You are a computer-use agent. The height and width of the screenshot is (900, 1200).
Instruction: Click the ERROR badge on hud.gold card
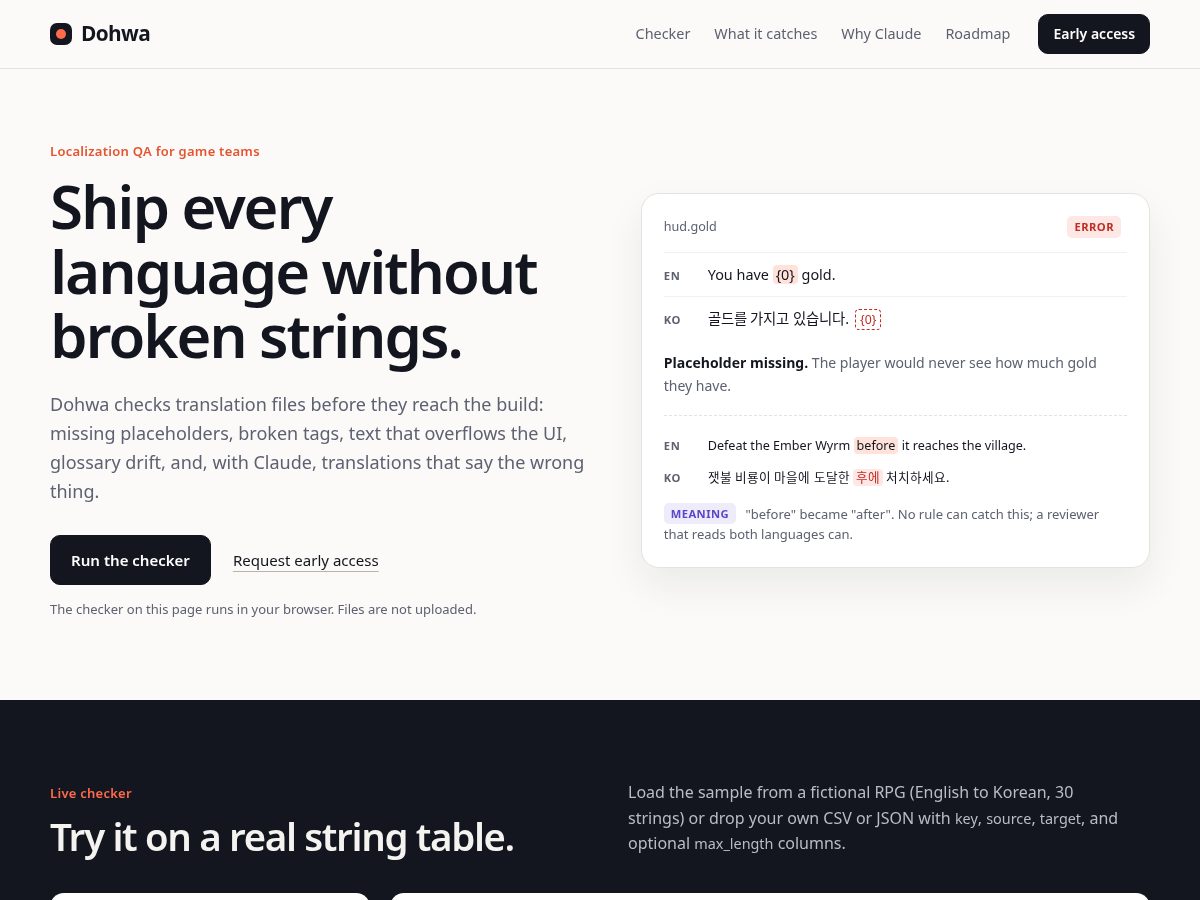point(1094,227)
